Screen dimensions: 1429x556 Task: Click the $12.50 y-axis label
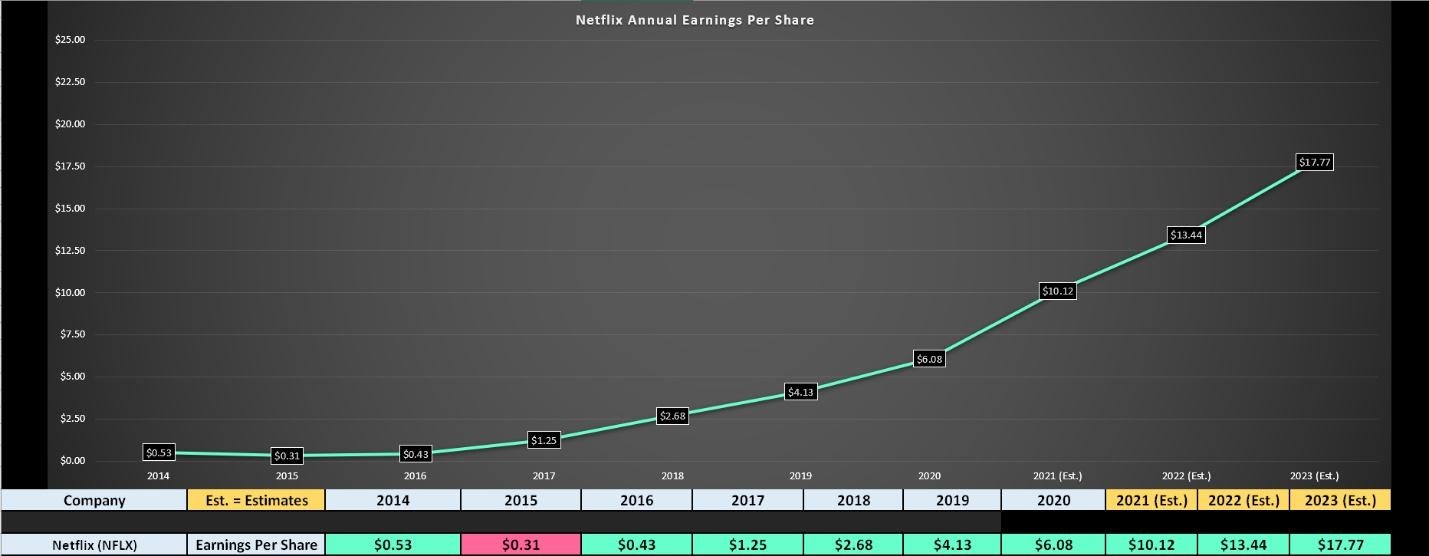coord(70,250)
